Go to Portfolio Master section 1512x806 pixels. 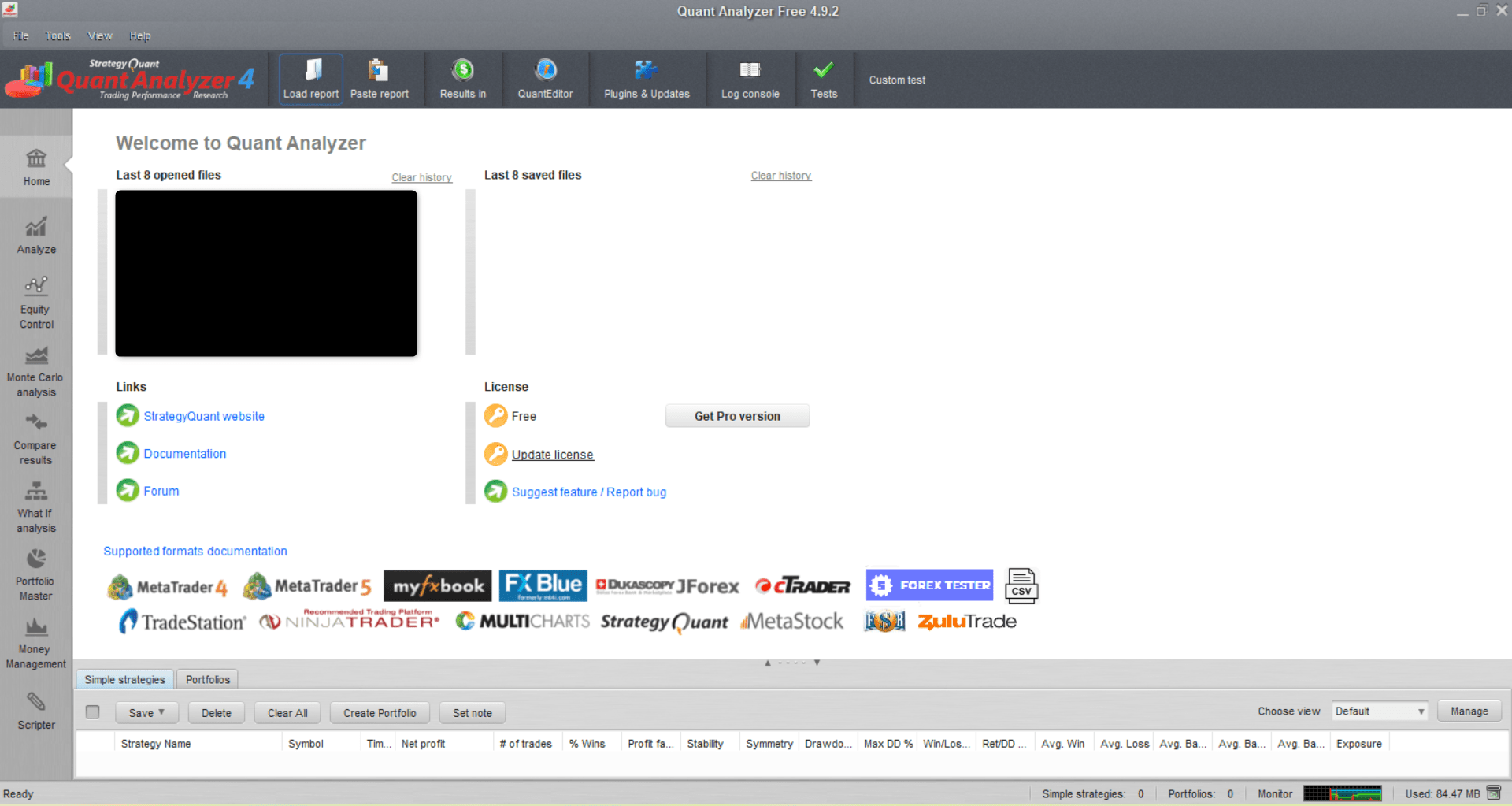point(36,575)
